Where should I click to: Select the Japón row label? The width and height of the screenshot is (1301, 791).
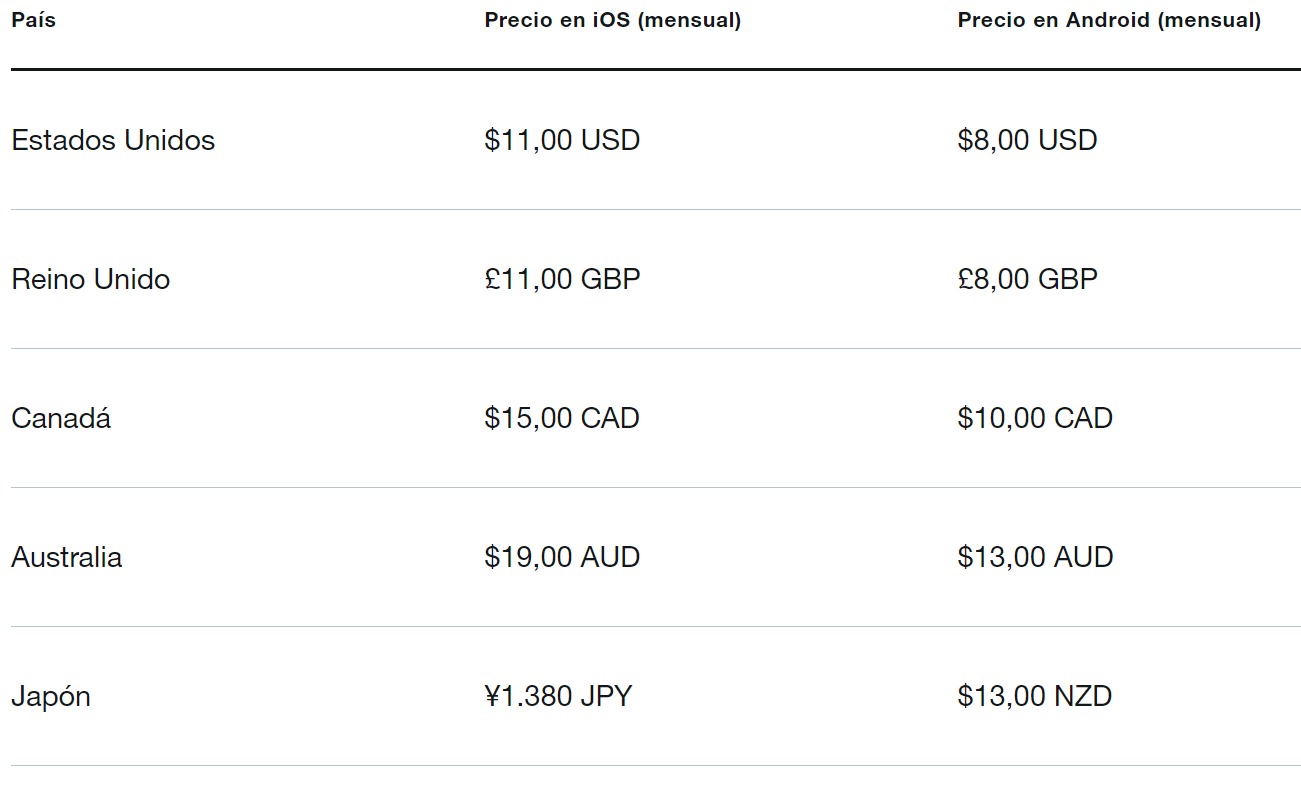point(51,697)
